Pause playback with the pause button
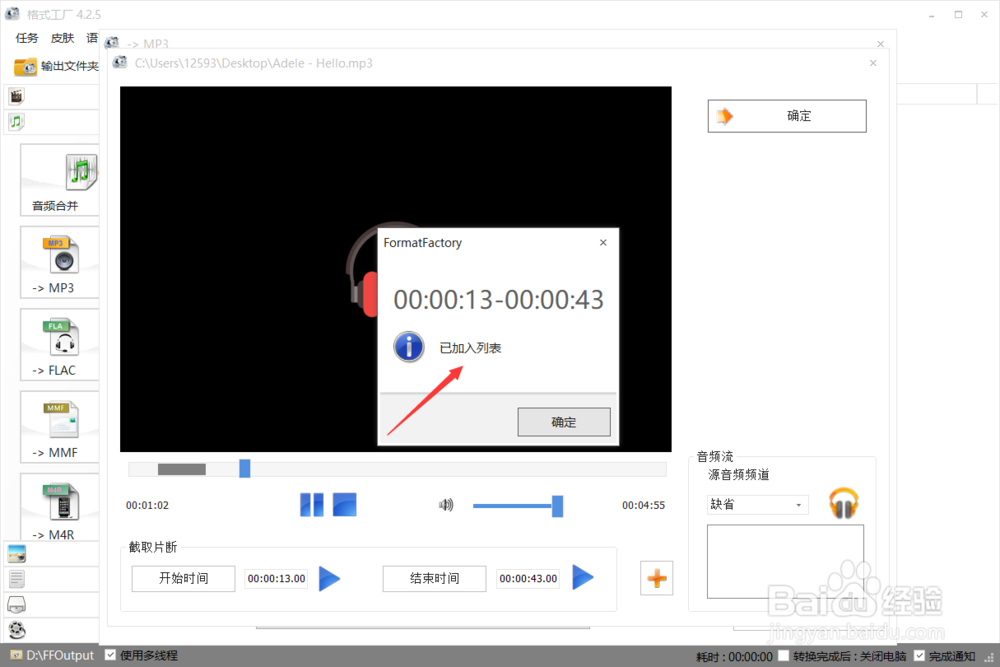 [312, 505]
